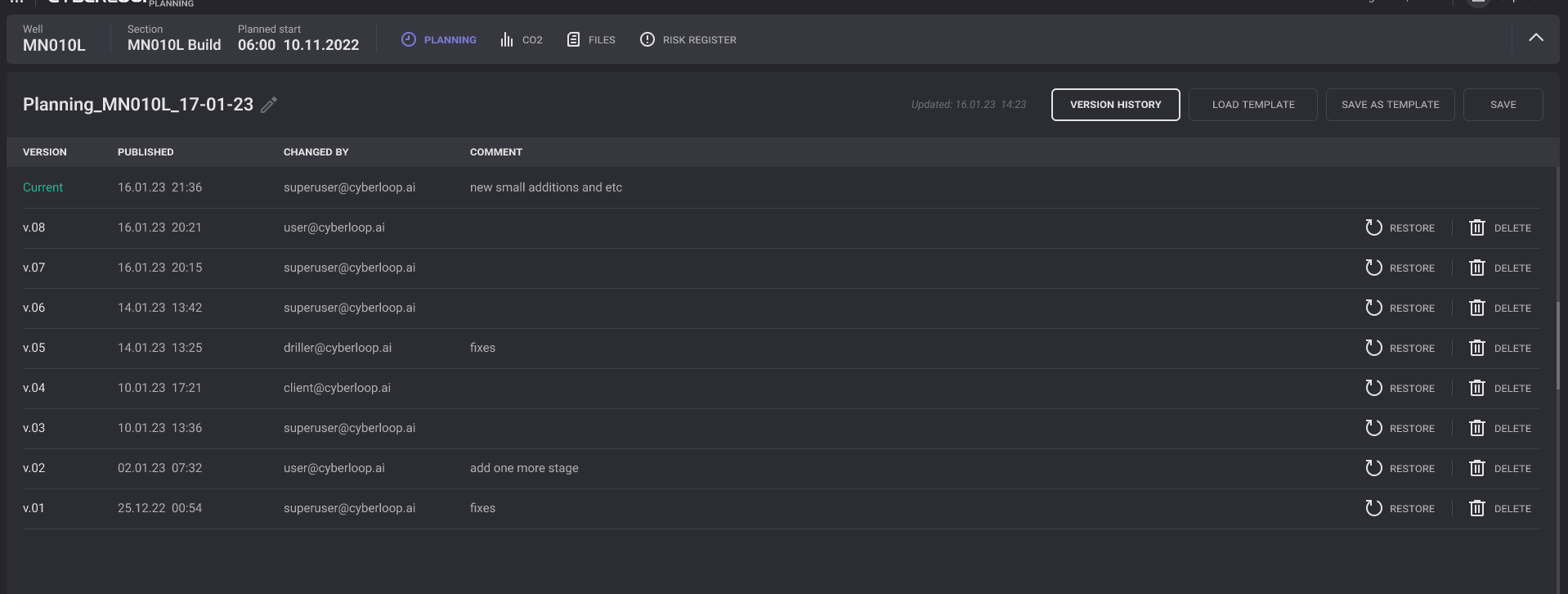Click the trash icon for version v.04
Viewport: 1568px width, 594px height.
click(1476, 388)
